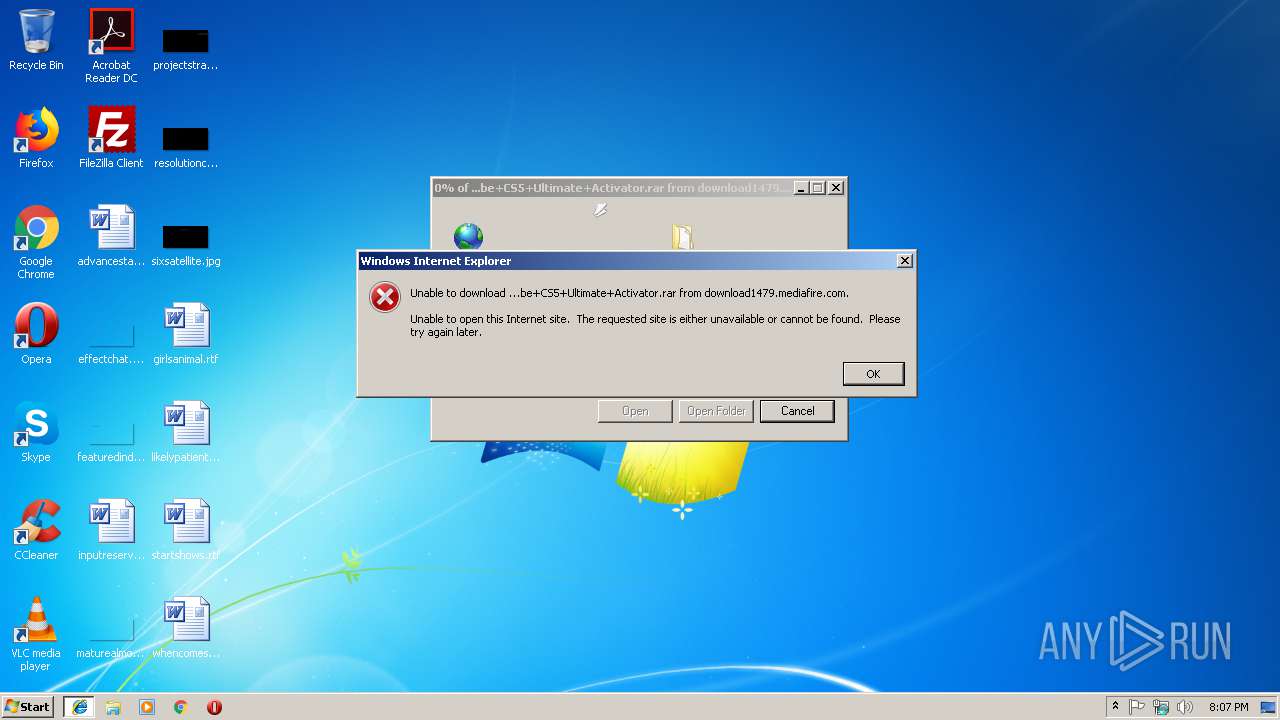Close the download progress window
The width and height of the screenshot is (1280, 720).
pyautogui.click(x=837, y=188)
